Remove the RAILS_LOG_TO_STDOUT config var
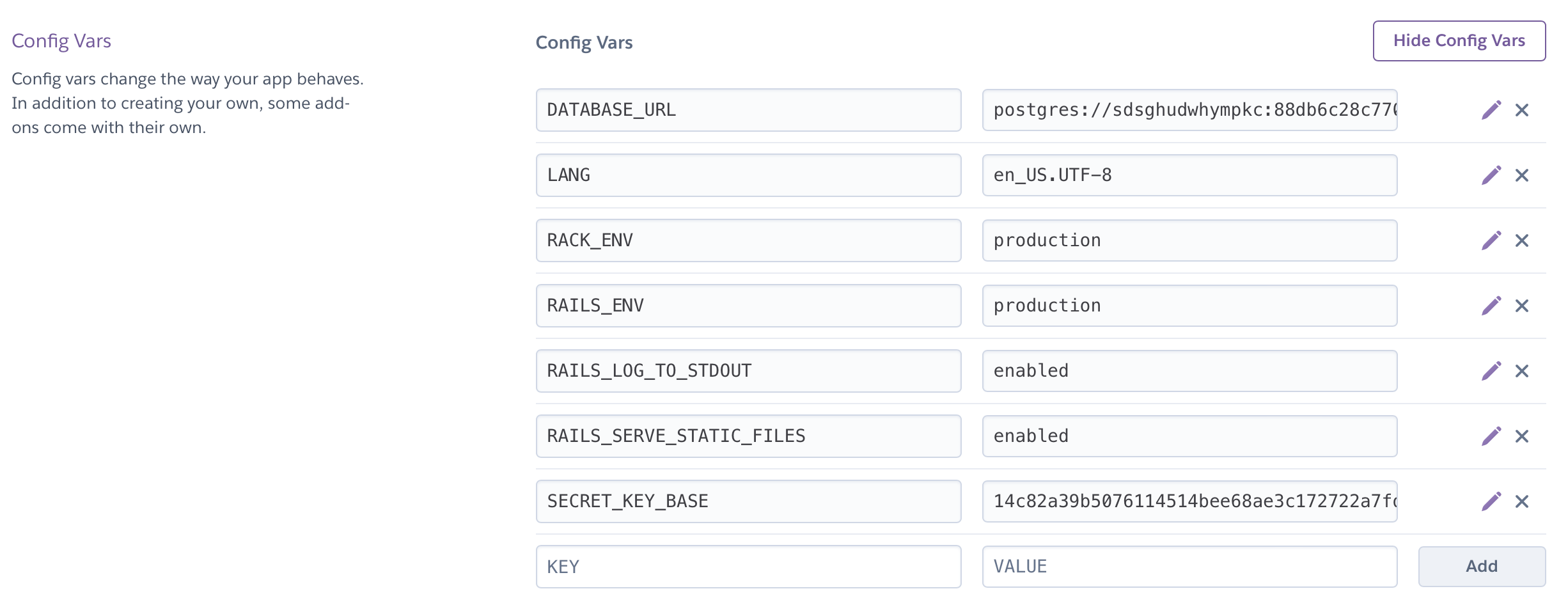Image resolution: width=1568 pixels, height=614 pixels. coord(1523,370)
